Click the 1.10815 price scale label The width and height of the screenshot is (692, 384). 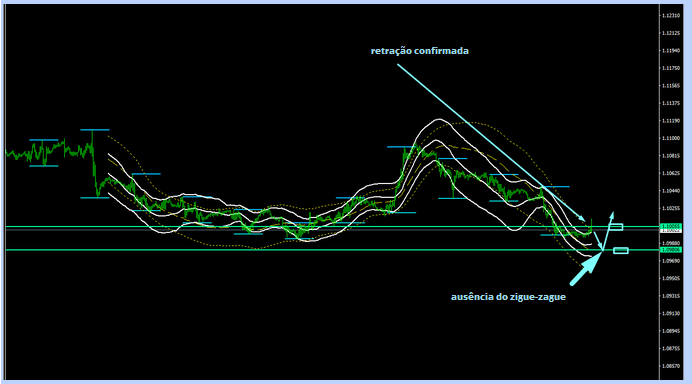point(671,156)
